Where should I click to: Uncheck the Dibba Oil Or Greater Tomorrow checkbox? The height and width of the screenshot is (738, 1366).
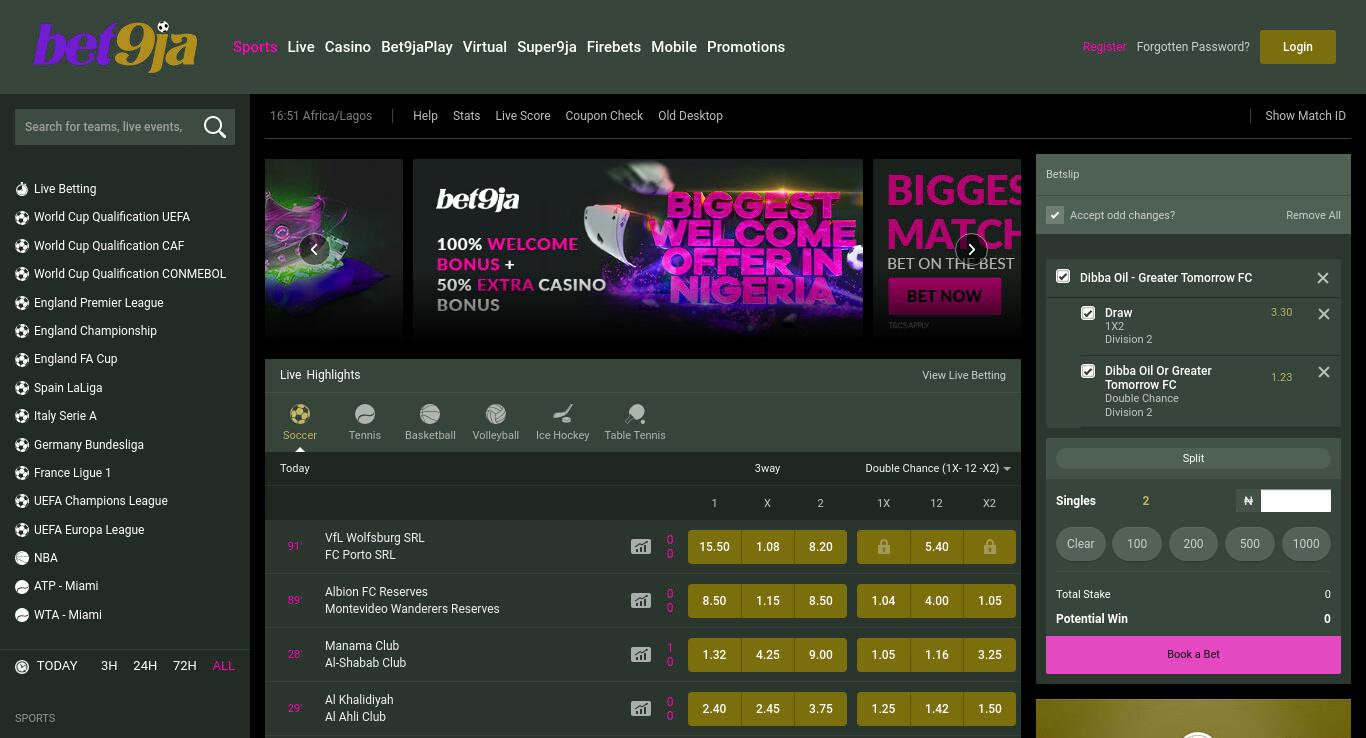click(1088, 371)
